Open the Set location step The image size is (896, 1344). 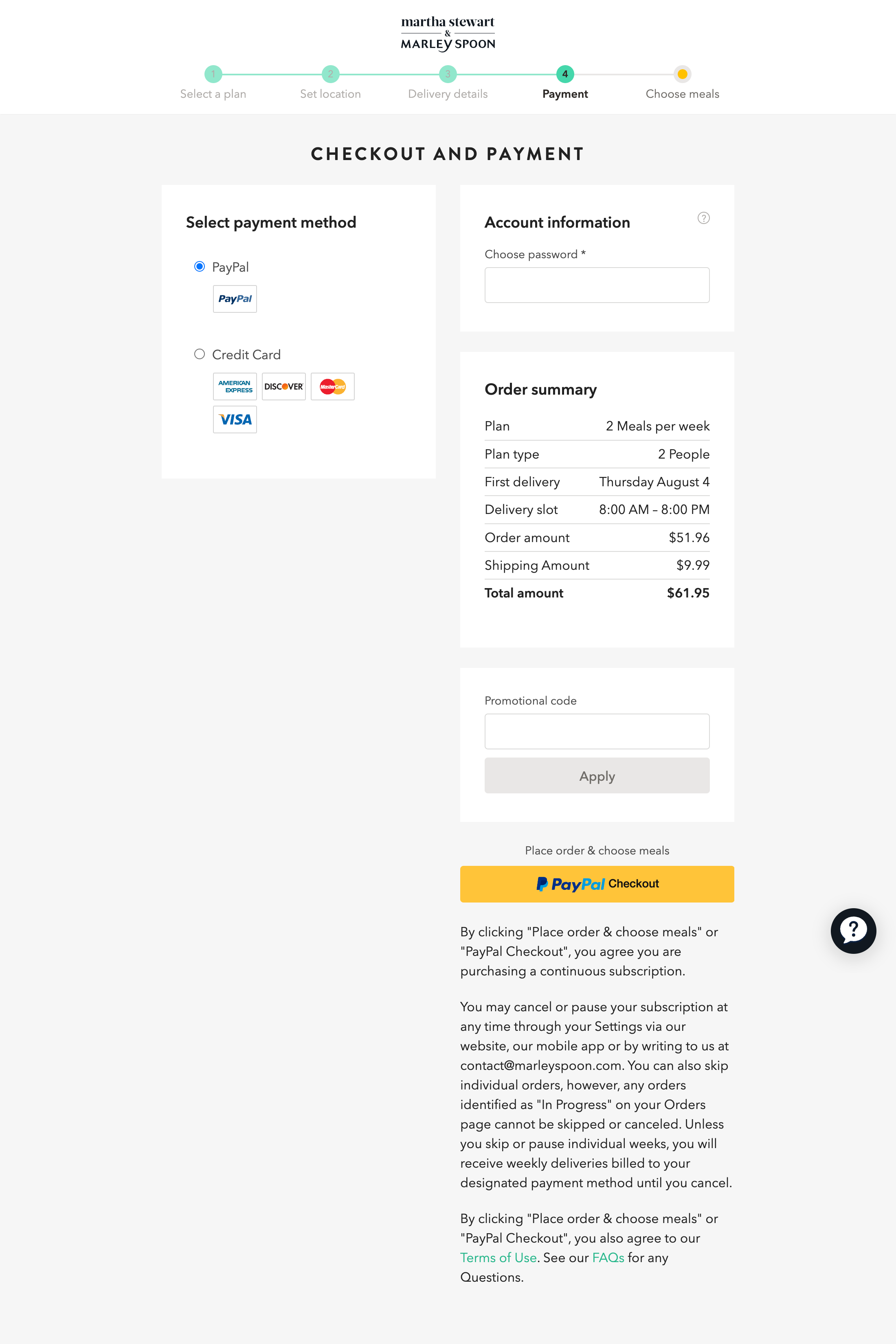[x=330, y=74]
